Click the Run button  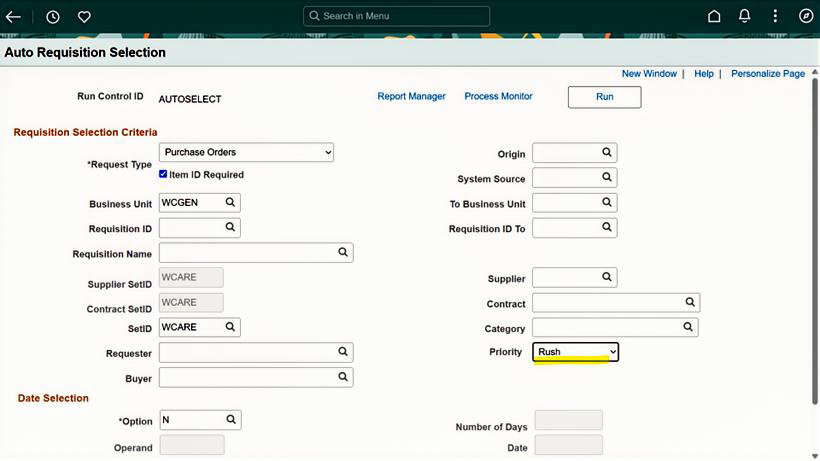coord(604,97)
